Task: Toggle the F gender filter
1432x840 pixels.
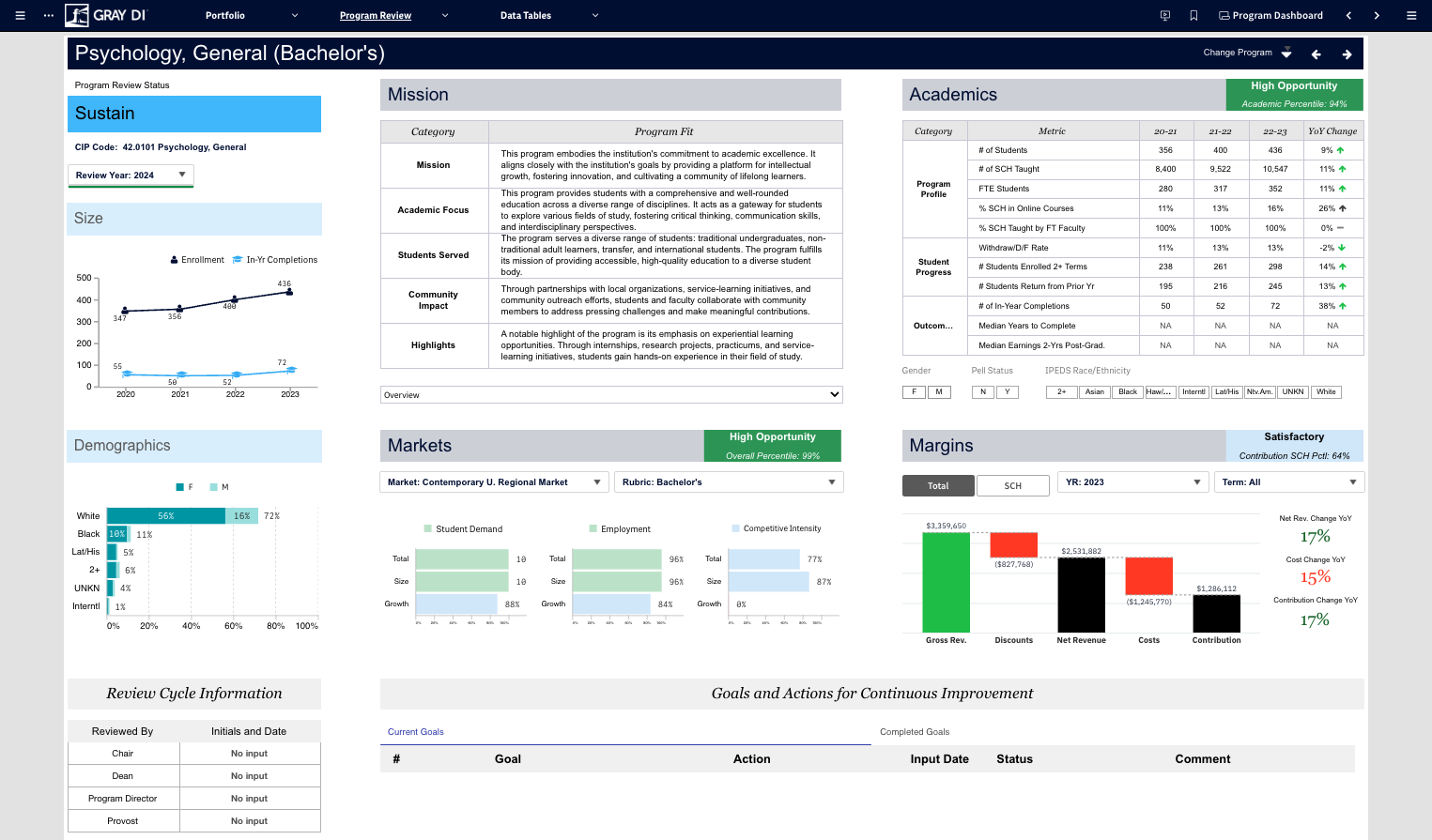Action: 914,392
